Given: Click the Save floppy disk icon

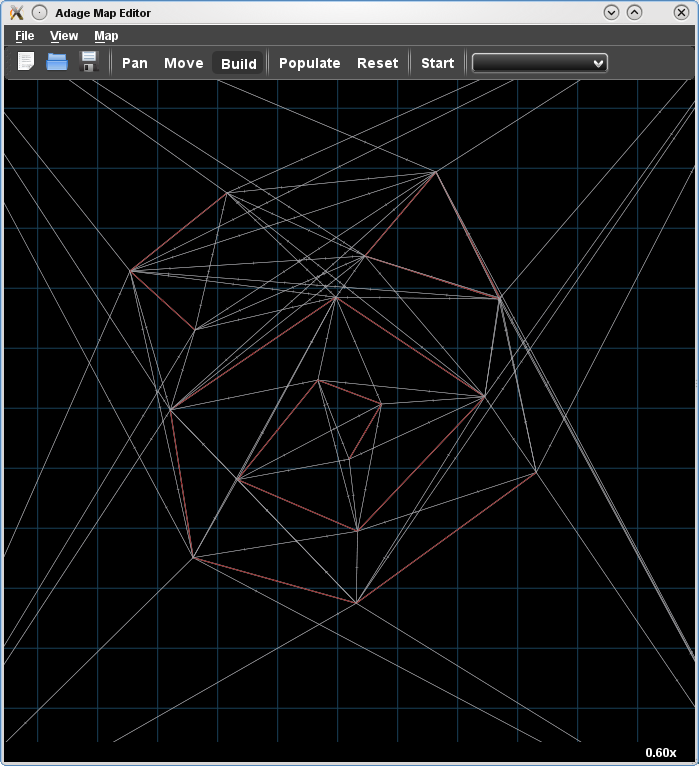Looking at the screenshot, I should pyautogui.click(x=88, y=62).
